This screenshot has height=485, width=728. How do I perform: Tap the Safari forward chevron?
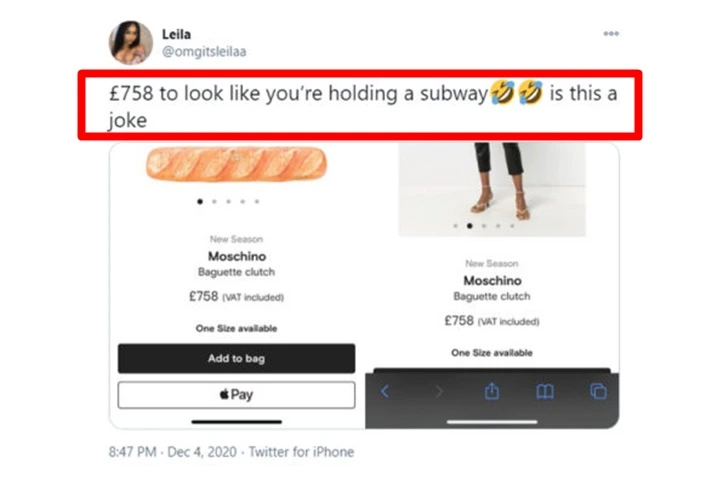(438, 392)
